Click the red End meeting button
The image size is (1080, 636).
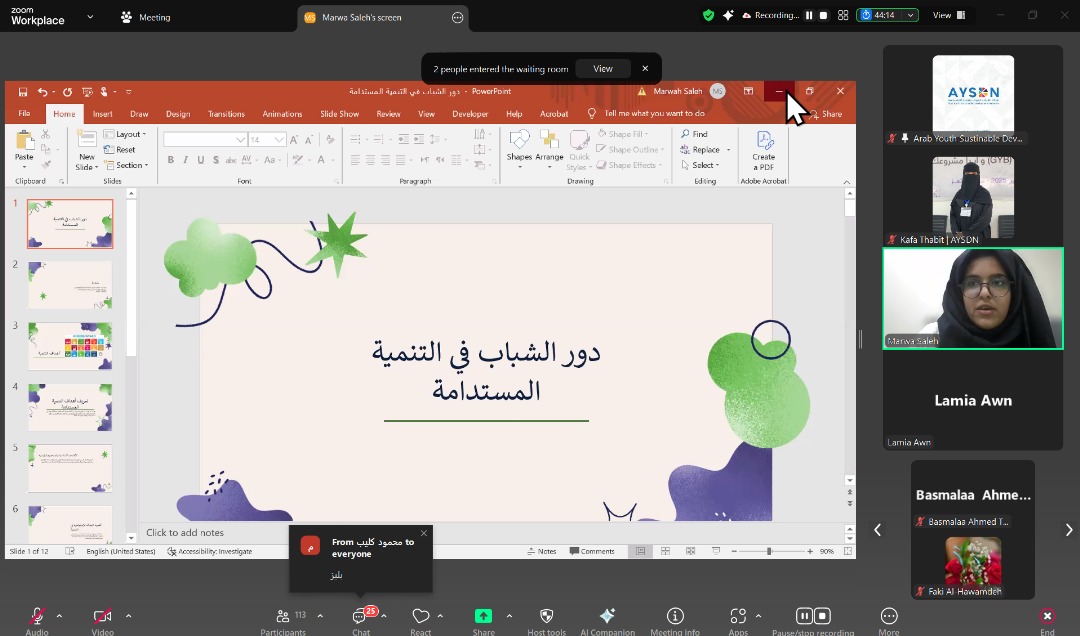click(x=1046, y=617)
